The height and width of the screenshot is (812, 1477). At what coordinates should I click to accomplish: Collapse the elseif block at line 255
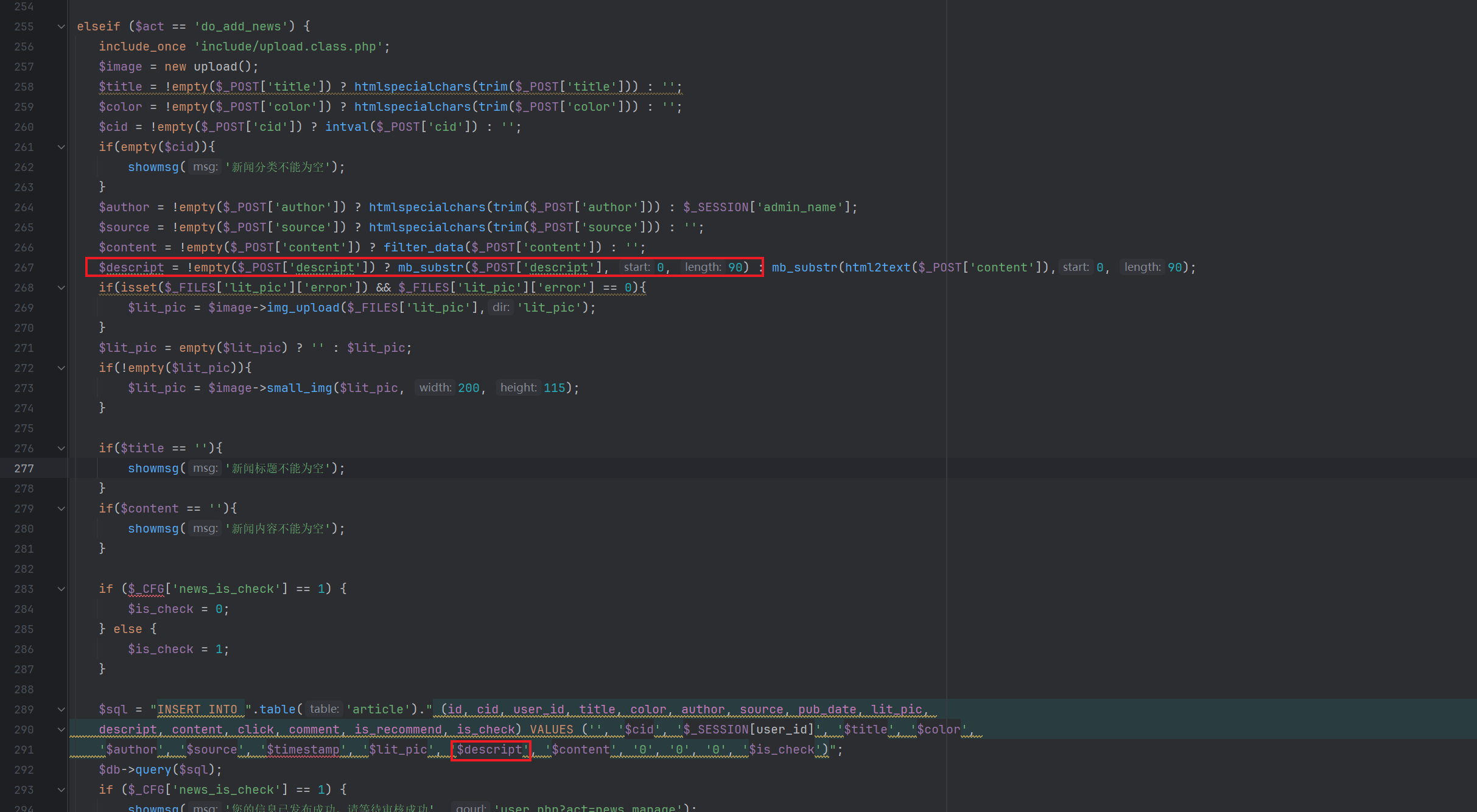[61, 26]
